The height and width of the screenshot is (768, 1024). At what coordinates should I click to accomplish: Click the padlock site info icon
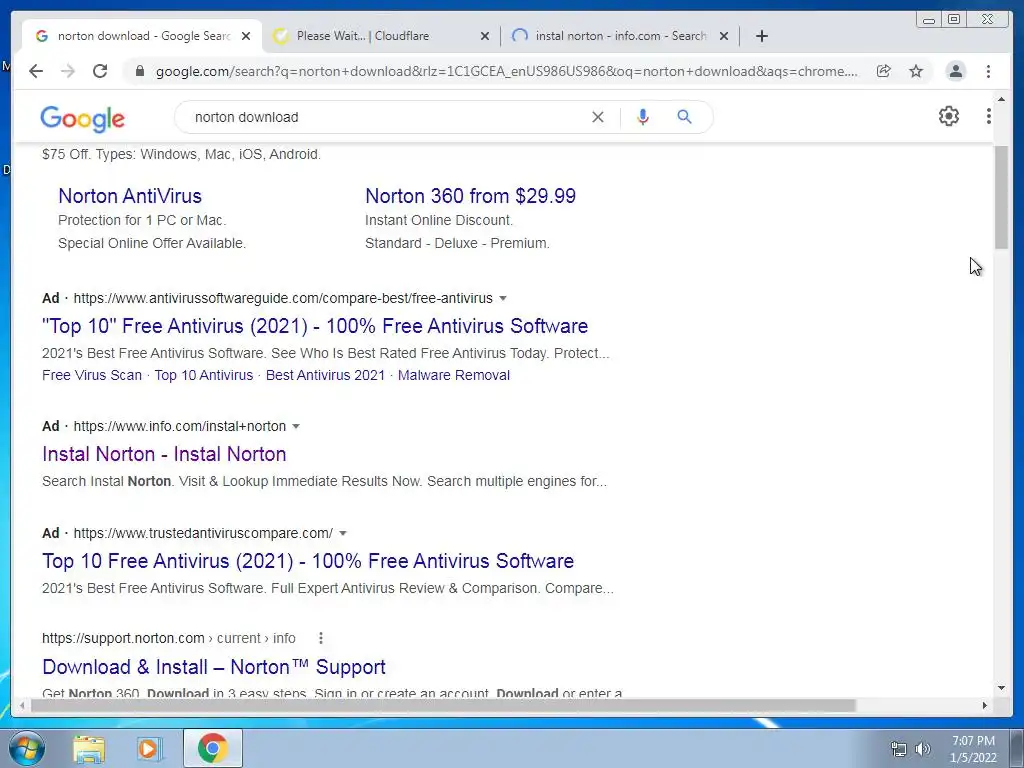139,71
